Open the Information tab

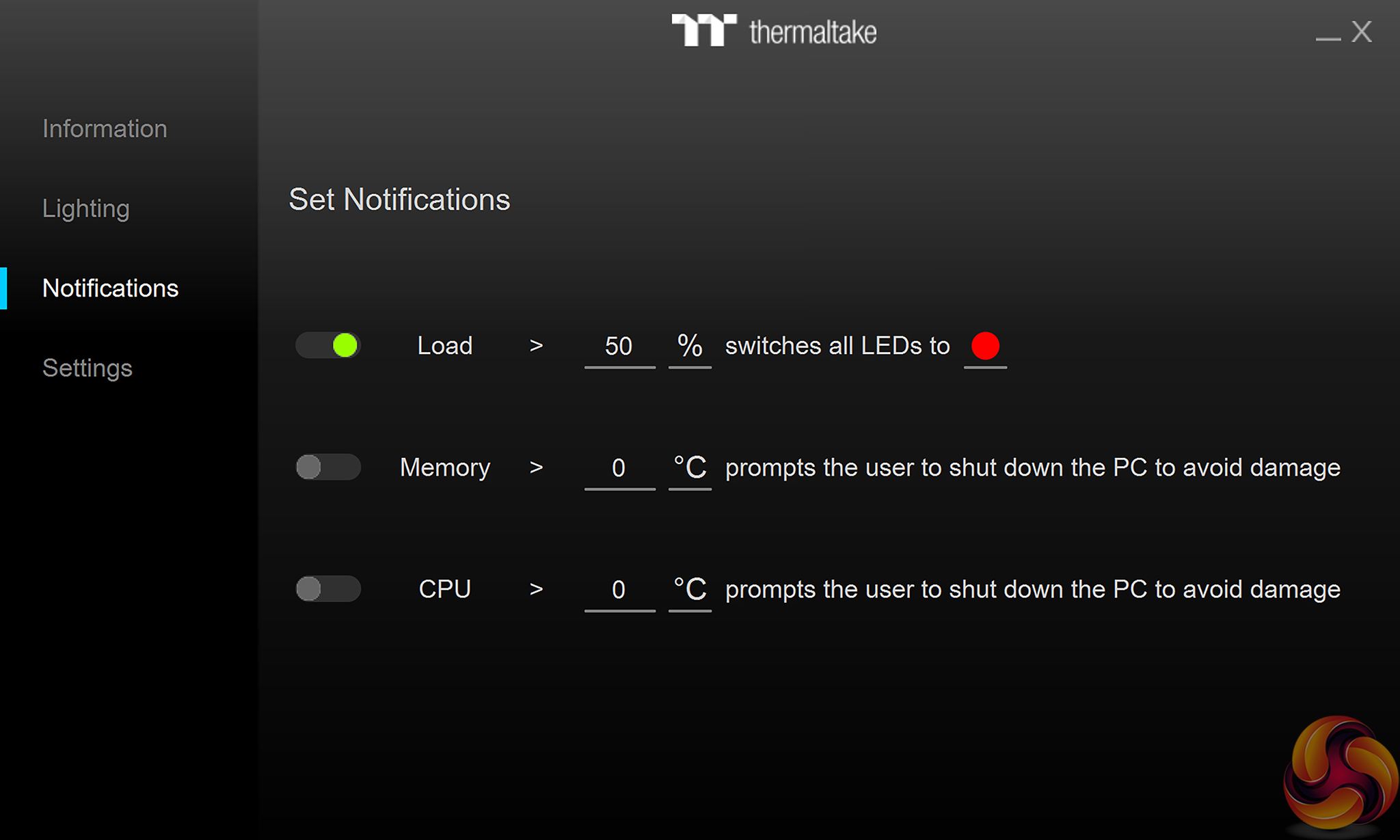coord(105,128)
